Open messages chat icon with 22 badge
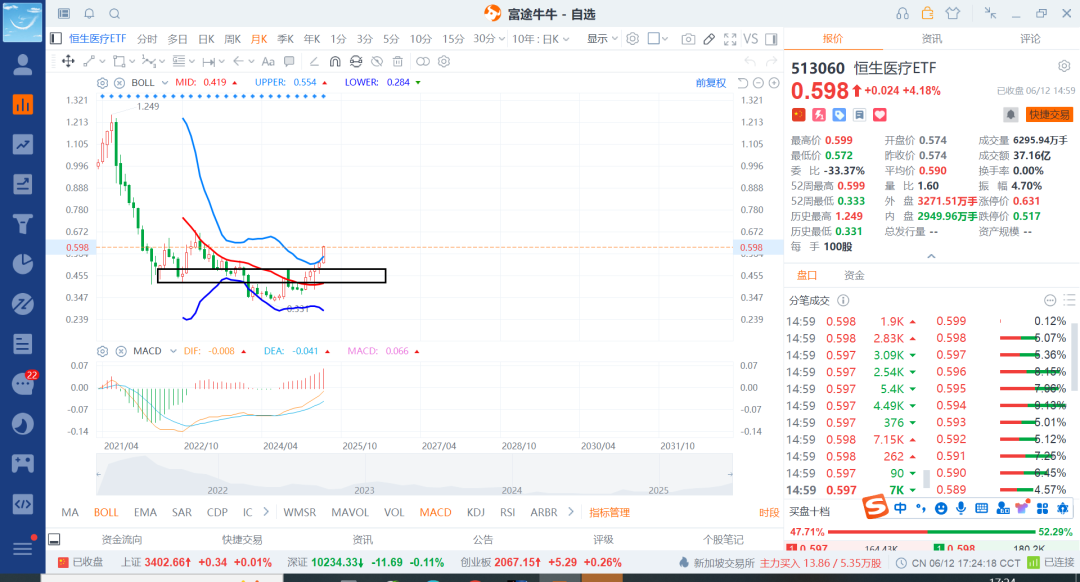 click(24, 382)
